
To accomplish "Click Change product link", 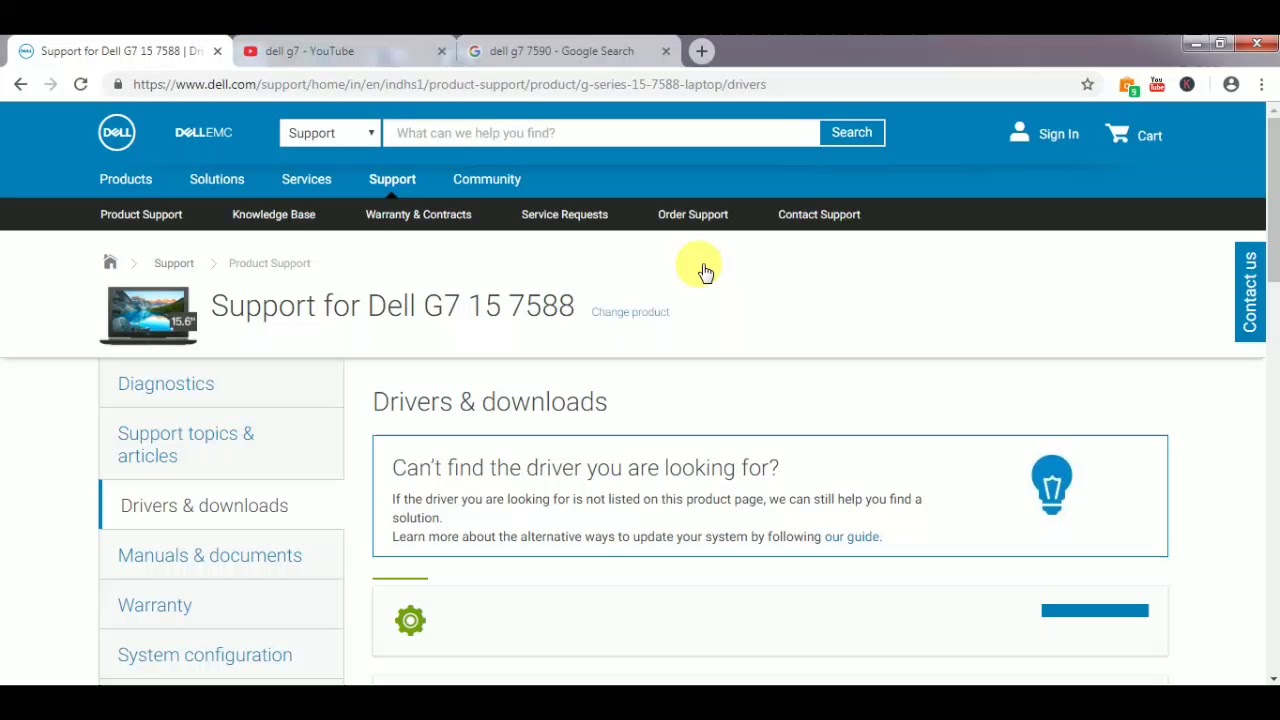I will coord(630,312).
